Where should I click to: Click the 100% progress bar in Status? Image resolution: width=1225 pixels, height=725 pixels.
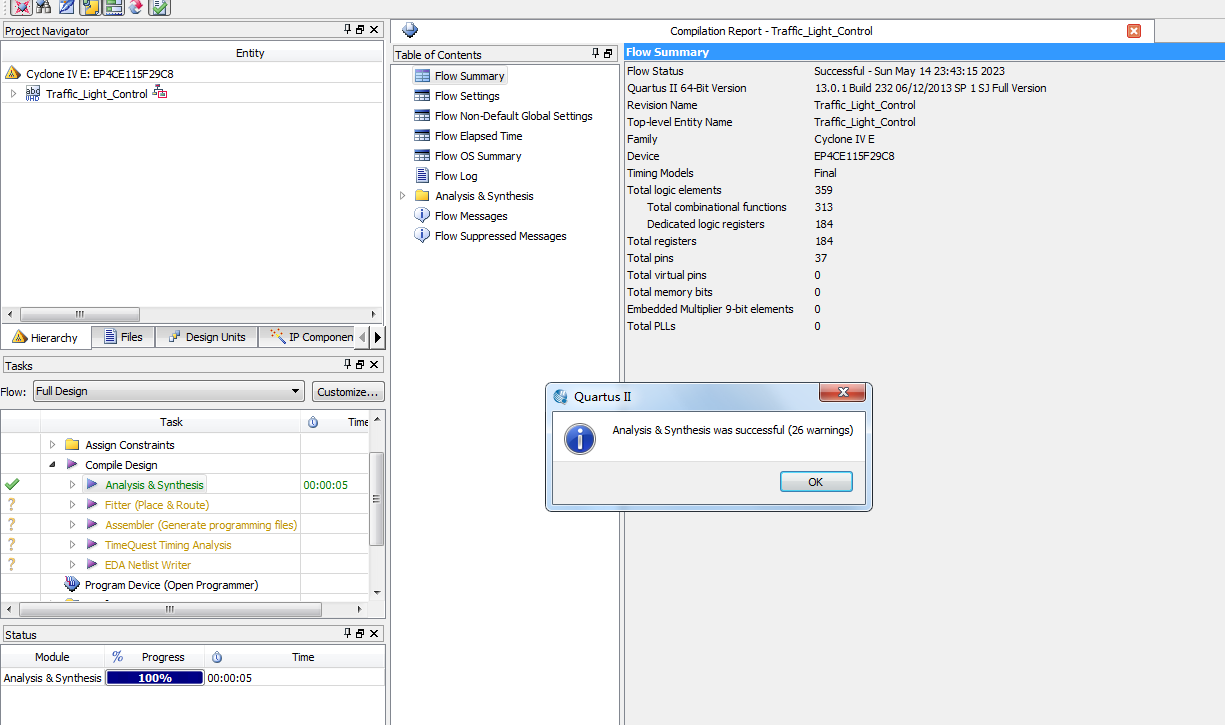(x=155, y=678)
